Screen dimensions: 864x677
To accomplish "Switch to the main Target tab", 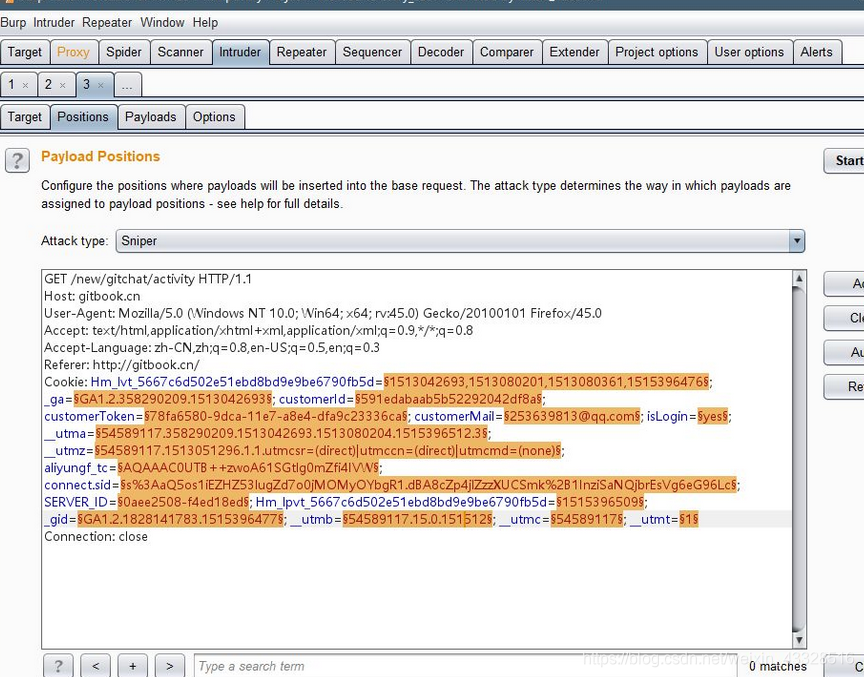I will coord(25,52).
